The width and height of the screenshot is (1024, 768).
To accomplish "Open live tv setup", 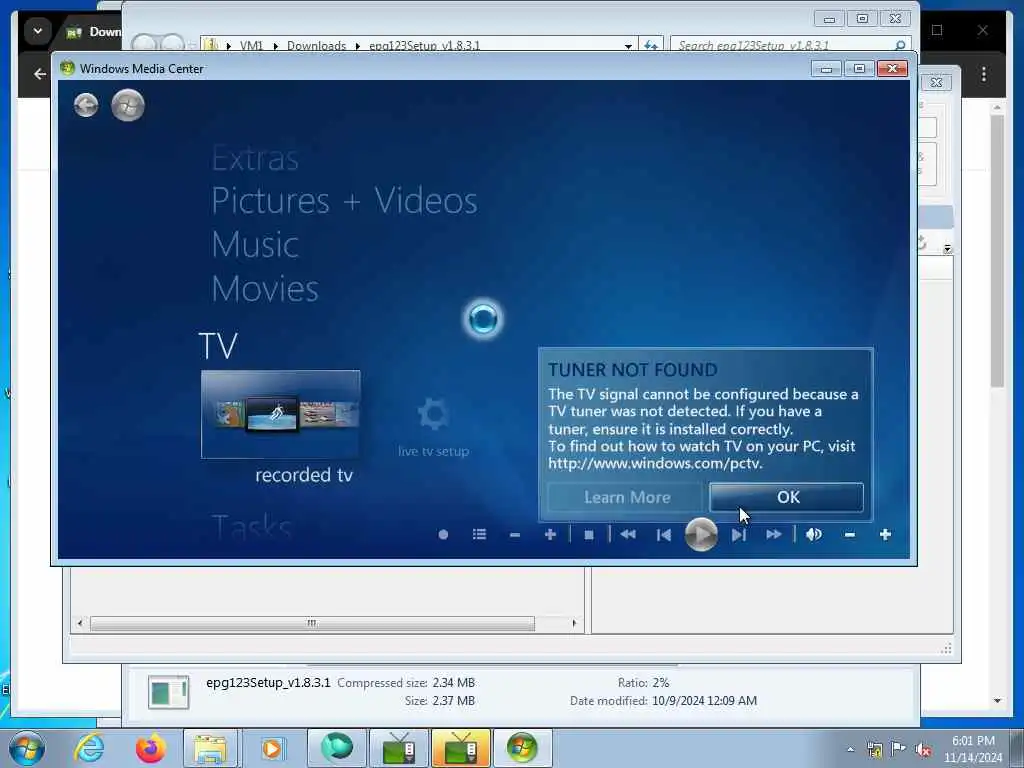I will pyautogui.click(x=433, y=427).
